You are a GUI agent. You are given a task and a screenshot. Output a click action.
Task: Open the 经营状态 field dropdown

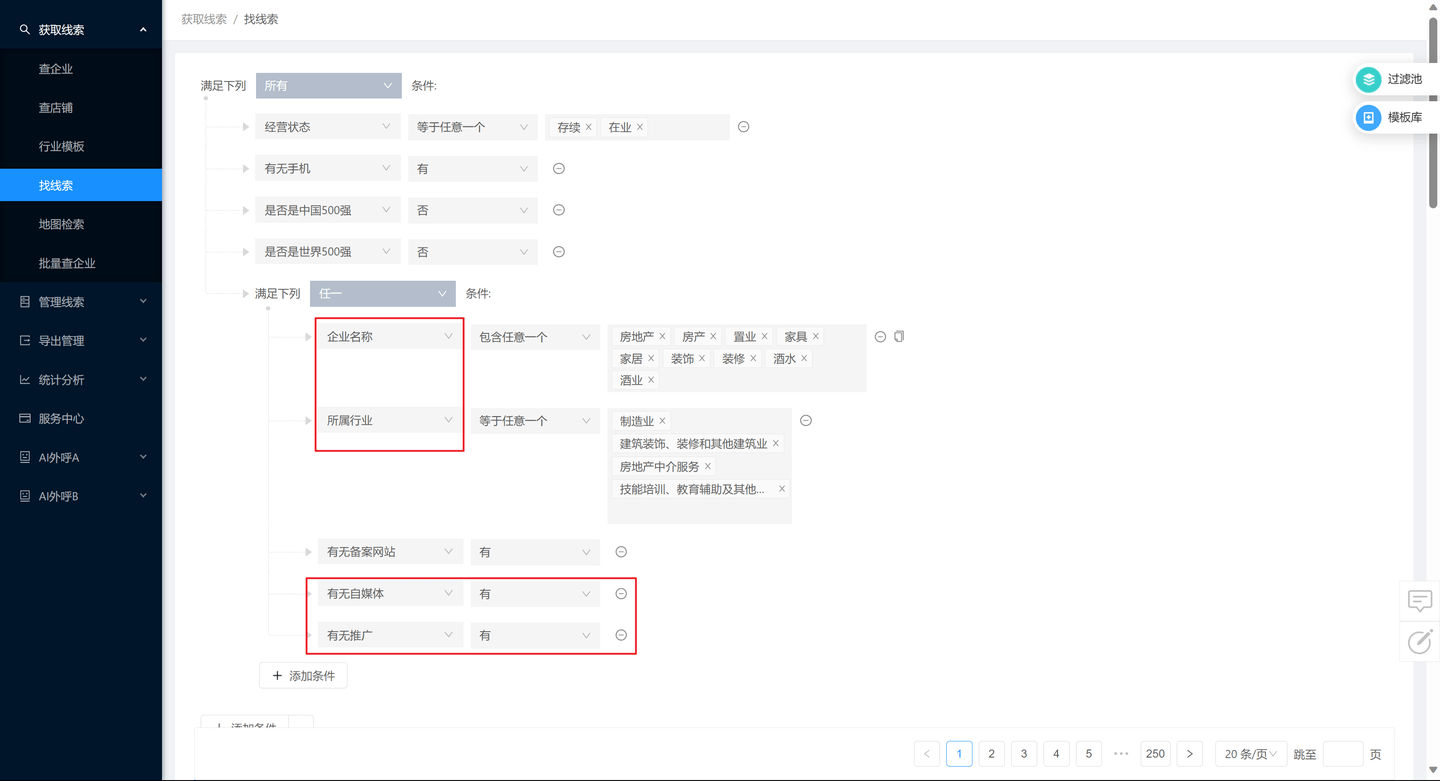[x=327, y=127]
